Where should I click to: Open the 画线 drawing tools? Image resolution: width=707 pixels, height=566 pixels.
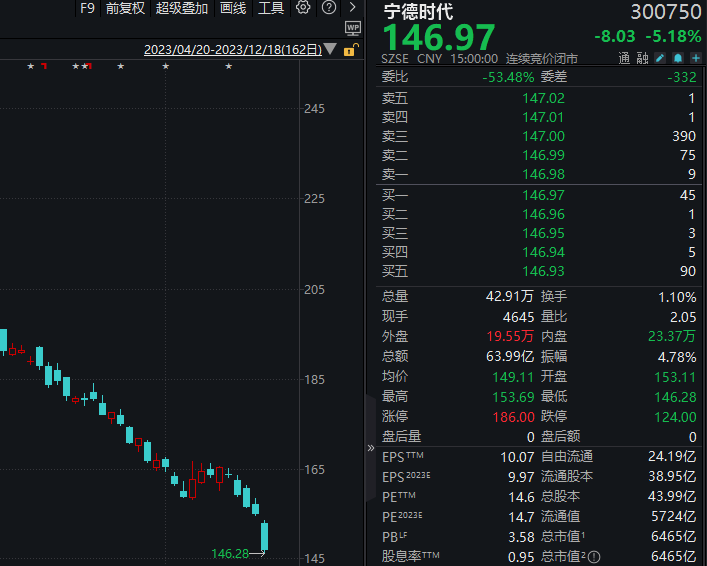pyautogui.click(x=233, y=8)
